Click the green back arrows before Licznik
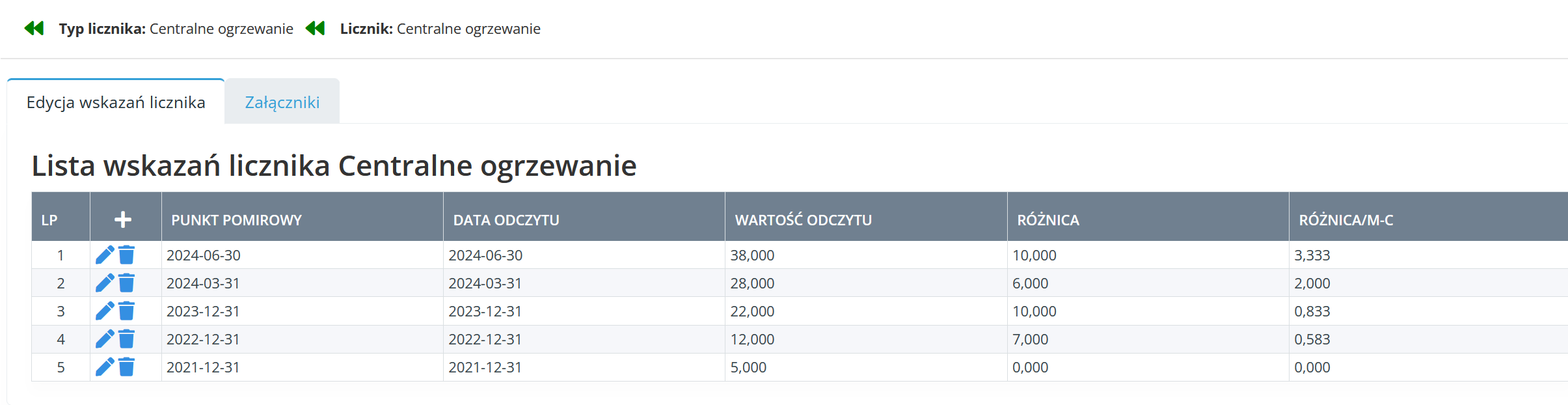The image size is (1568, 405). 315,28
